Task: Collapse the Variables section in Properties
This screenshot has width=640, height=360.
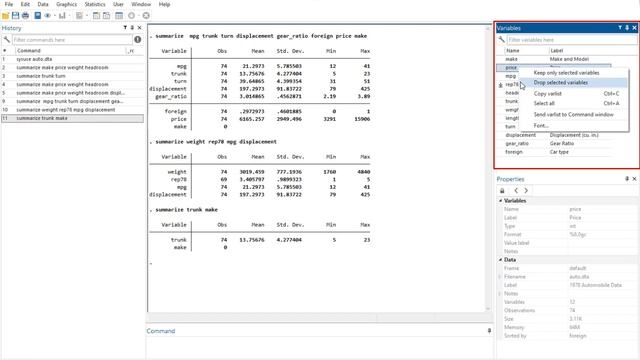Action: (x=500, y=201)
